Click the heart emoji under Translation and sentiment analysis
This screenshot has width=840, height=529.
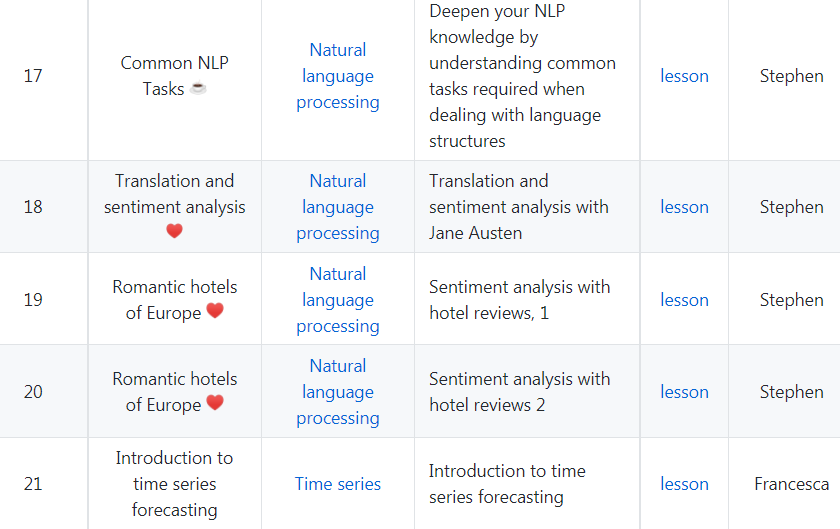pos(174,232)
